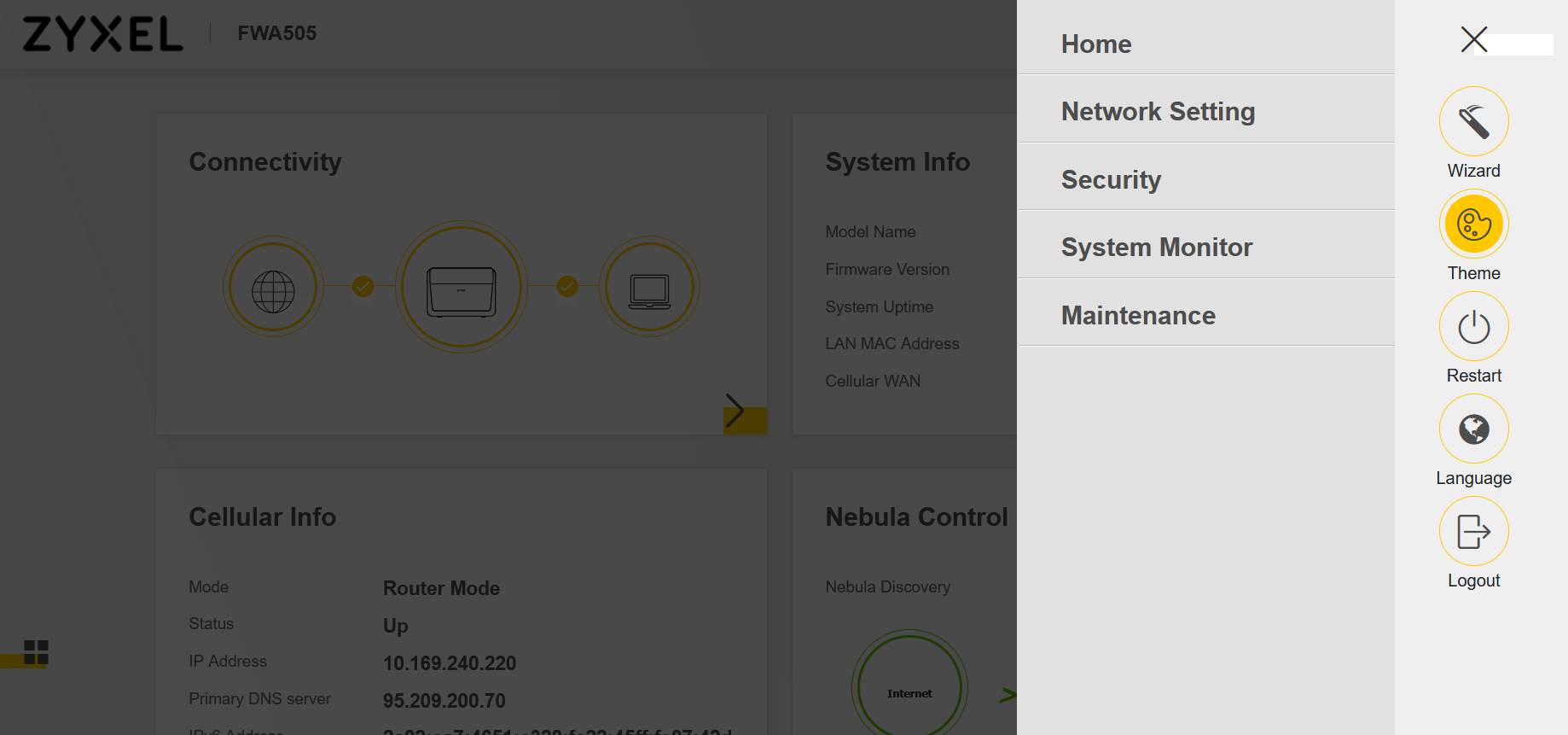Click the Nebula Control heading
Image resolution: width=1568 pixels, height=735 pixels.
(x=917, y=517)
